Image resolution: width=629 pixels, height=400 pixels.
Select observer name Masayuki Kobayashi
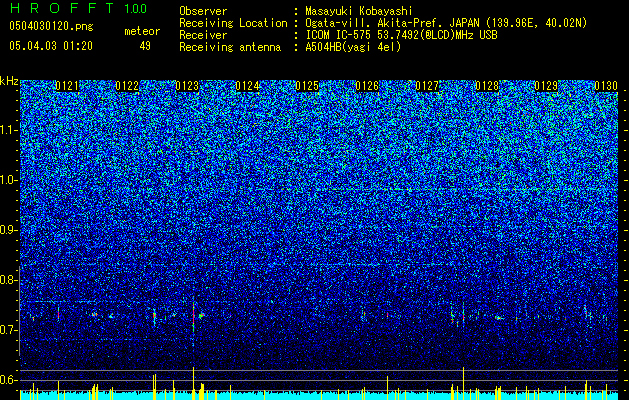(x=359, y=11)
